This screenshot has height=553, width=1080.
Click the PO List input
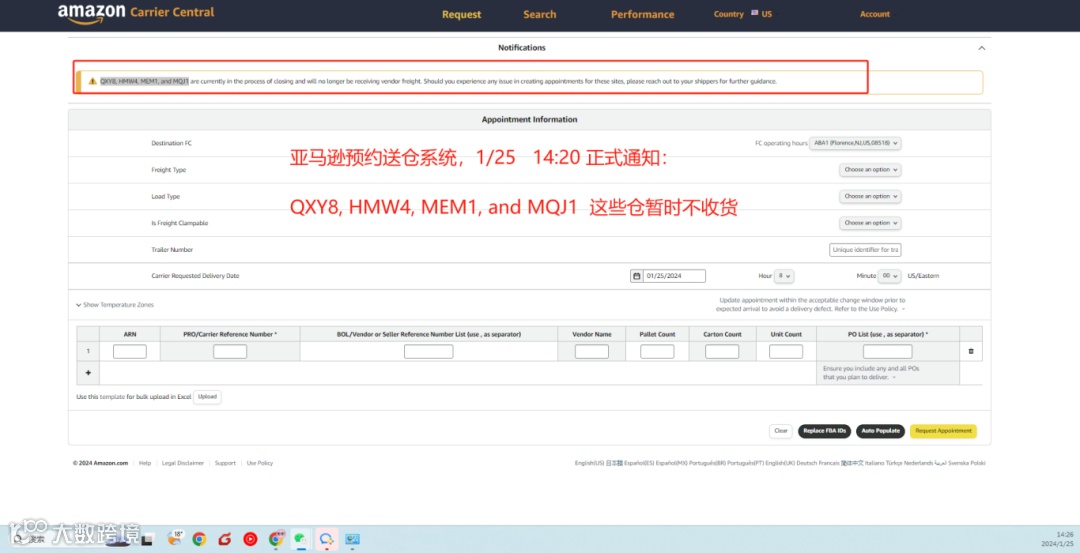[x=888, y=351]
